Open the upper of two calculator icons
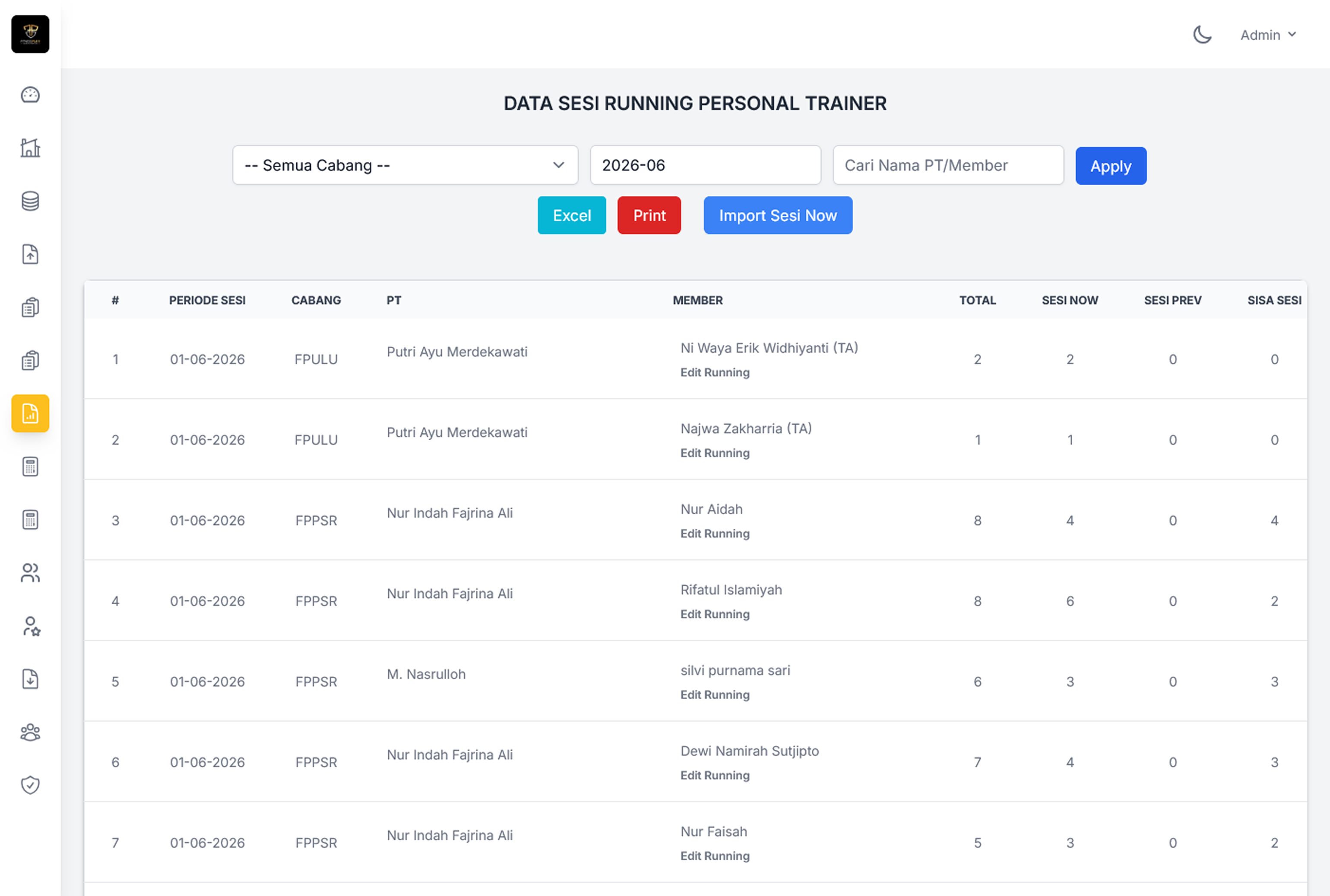This screenshot has height=896, width=1330. click(30, 467)
